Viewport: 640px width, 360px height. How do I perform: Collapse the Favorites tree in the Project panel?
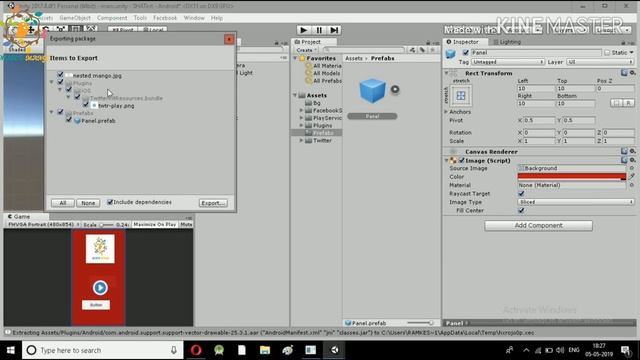coord(295,58)
